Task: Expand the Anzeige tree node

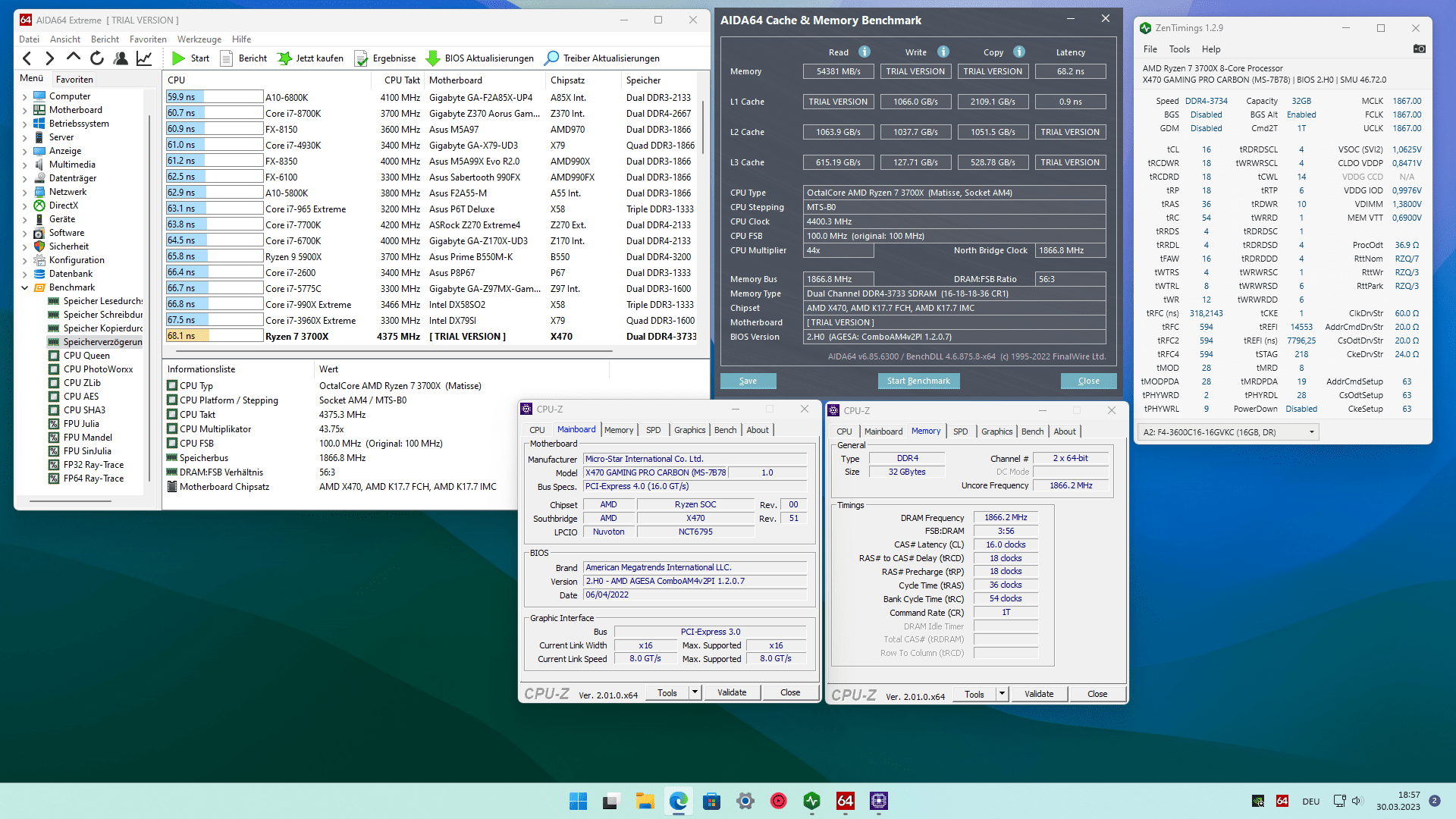Action: pyautogui.click(x=24, y=151)
